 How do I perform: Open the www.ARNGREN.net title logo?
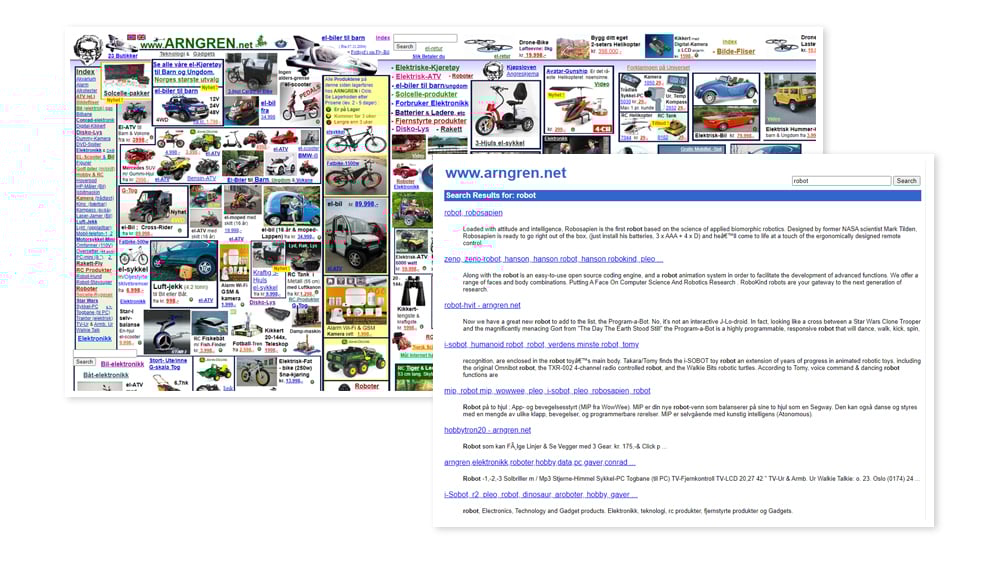click(196, 43)
